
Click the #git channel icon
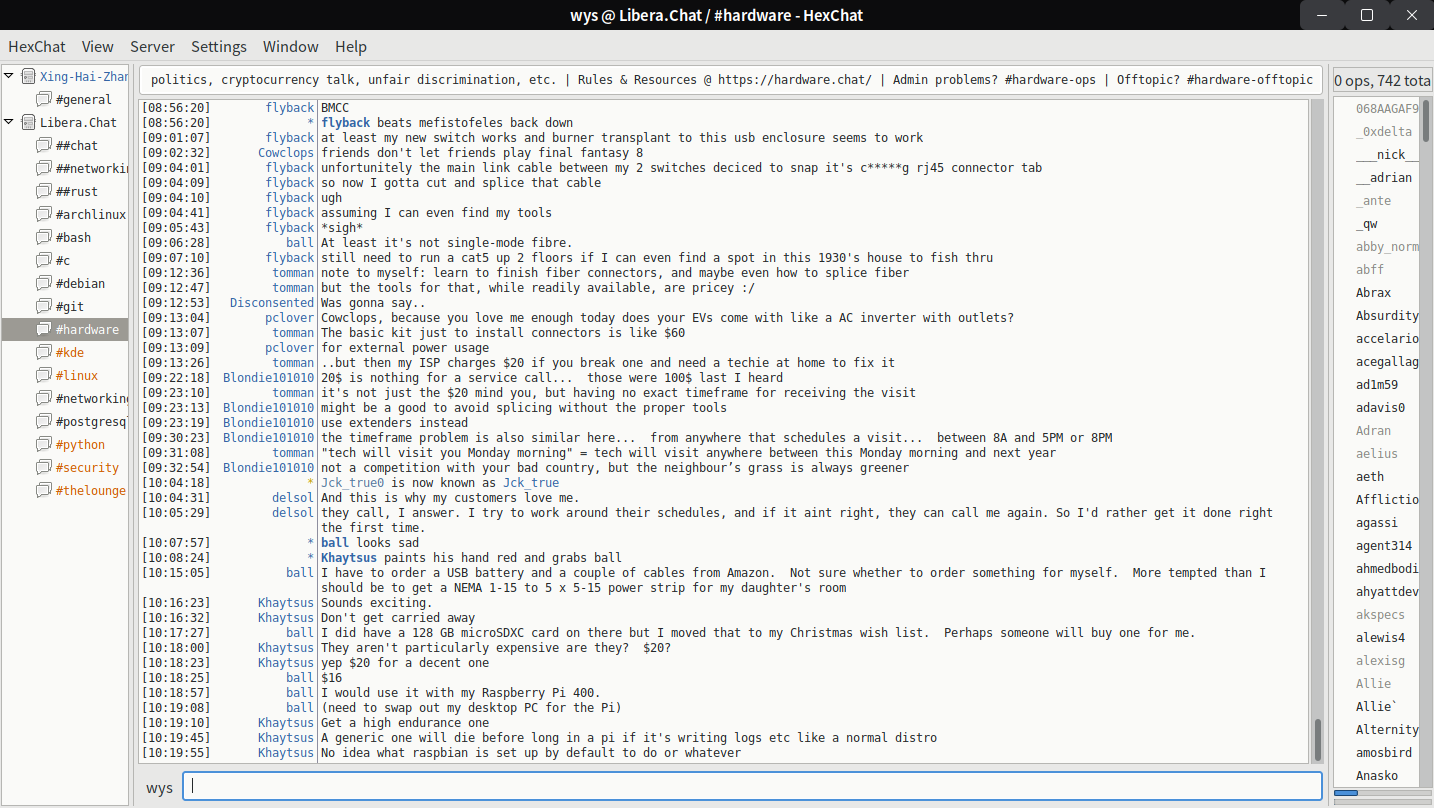(x=44, y=306)
